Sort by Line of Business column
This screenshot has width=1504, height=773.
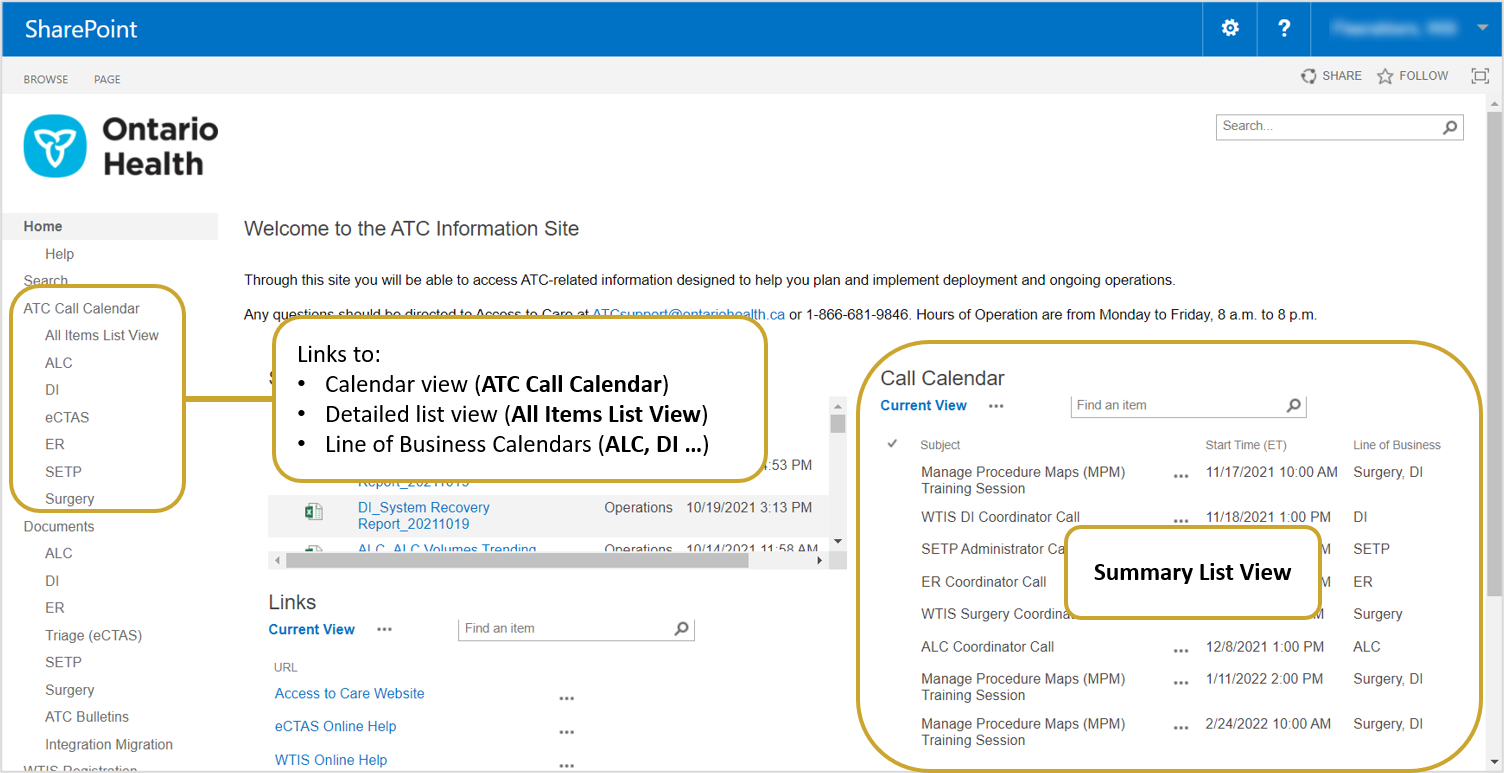tap(1397, 445)
